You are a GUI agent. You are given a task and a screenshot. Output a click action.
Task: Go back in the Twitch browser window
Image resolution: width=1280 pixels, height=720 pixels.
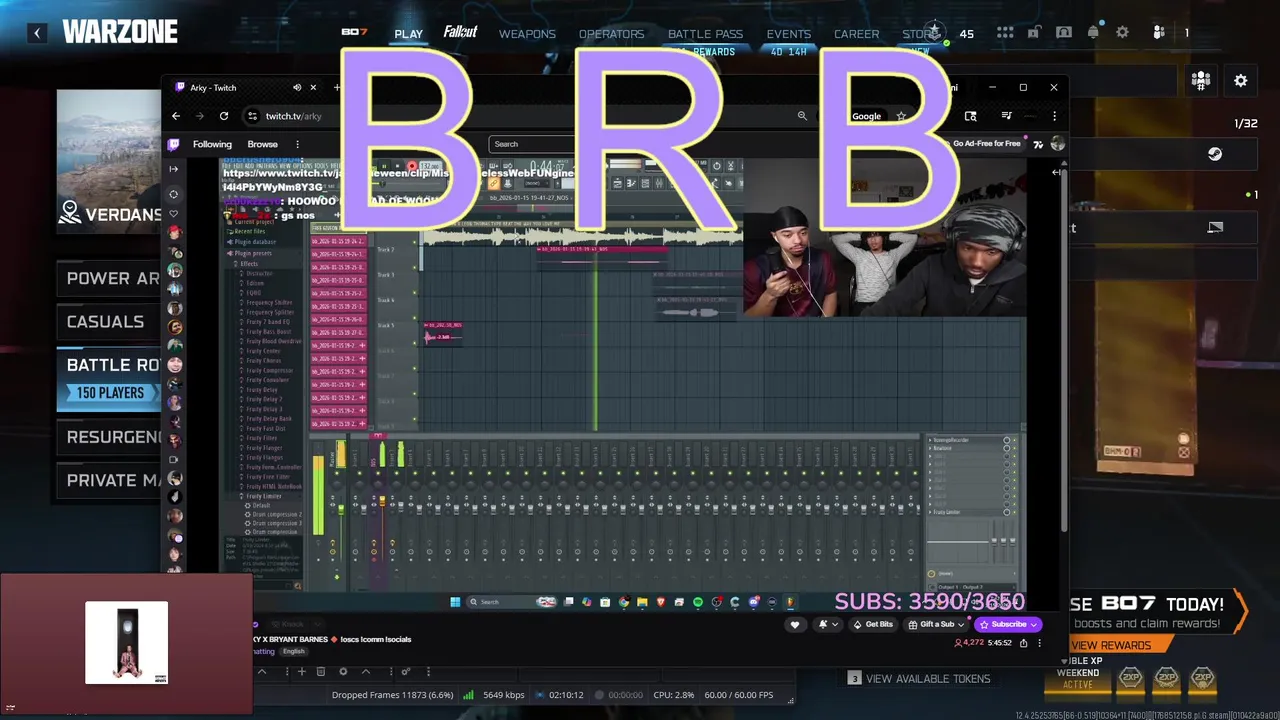click(176, 116)
